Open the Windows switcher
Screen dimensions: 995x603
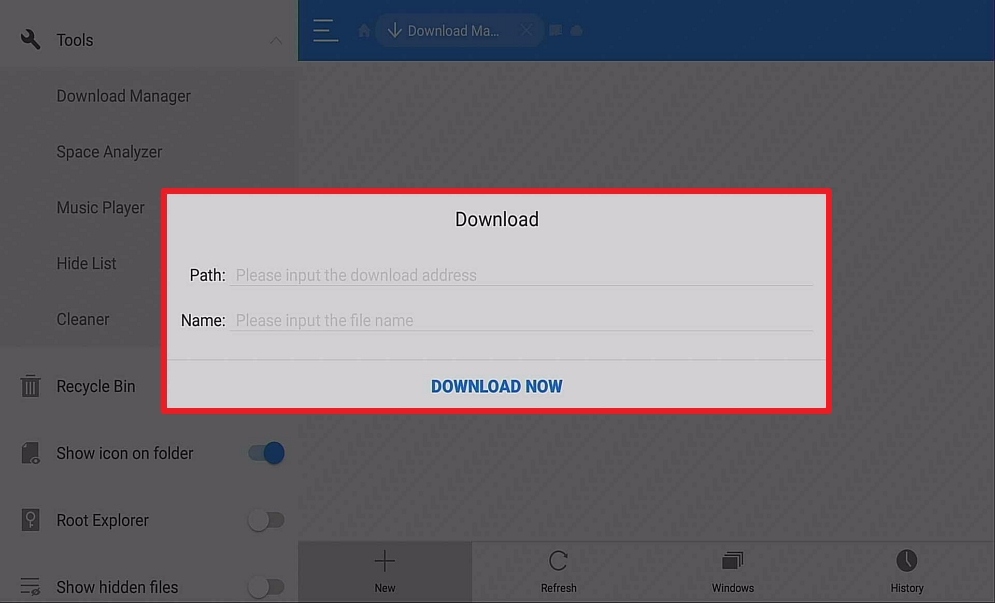(732, 572)
